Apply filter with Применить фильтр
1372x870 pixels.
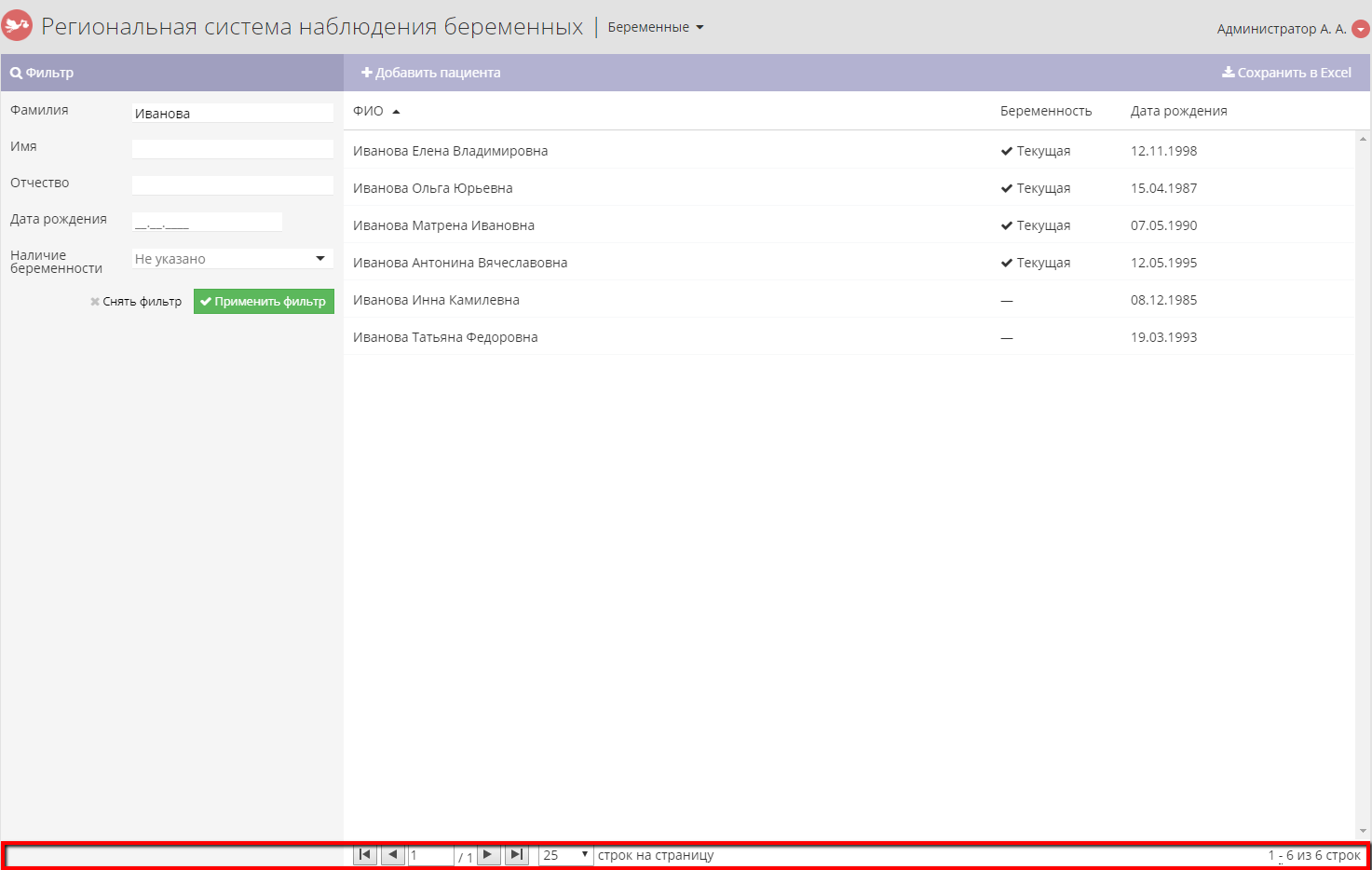click(264, 302)
